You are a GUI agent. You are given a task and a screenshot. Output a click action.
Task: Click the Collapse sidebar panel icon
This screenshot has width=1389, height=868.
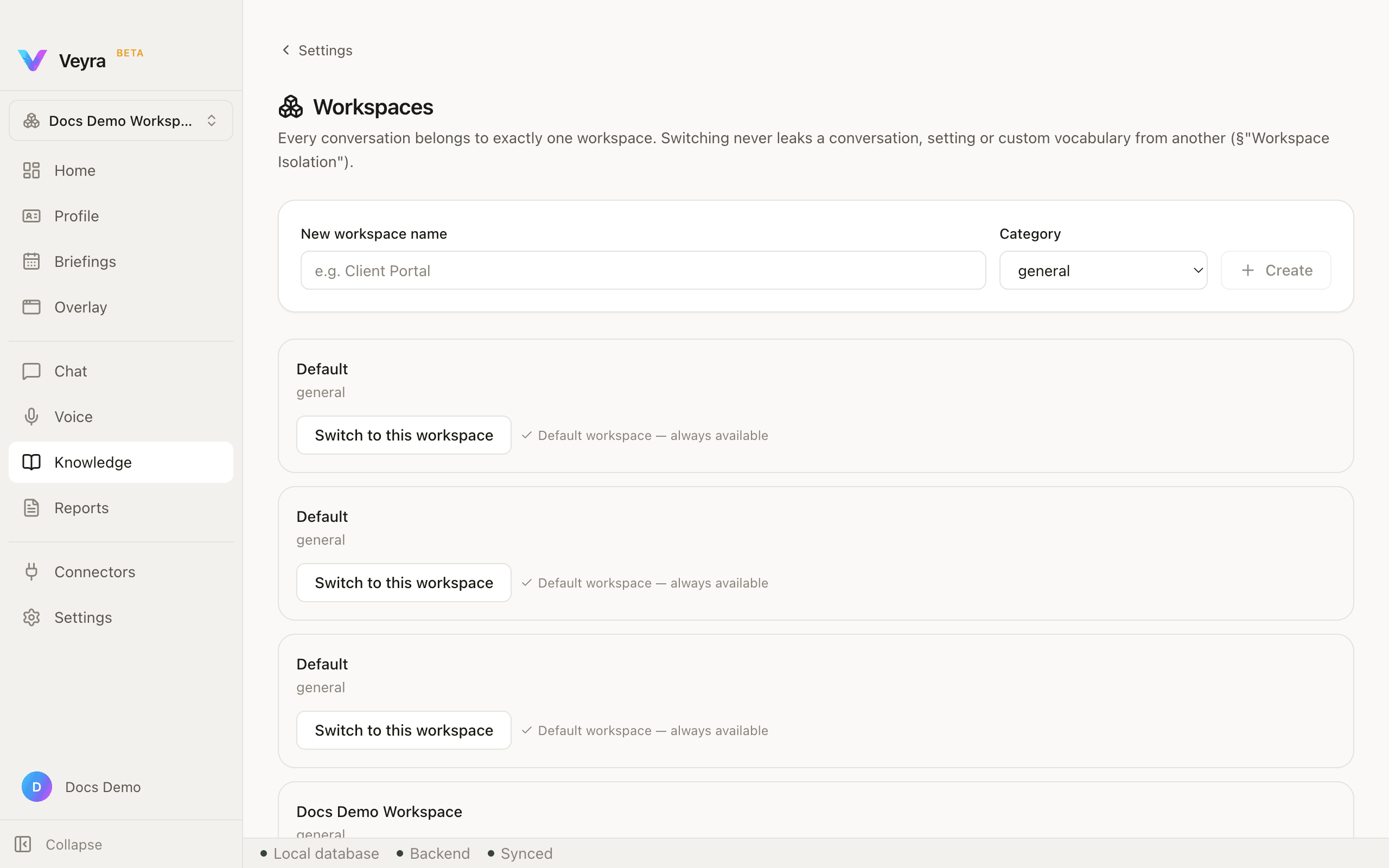tap(23, 844)
